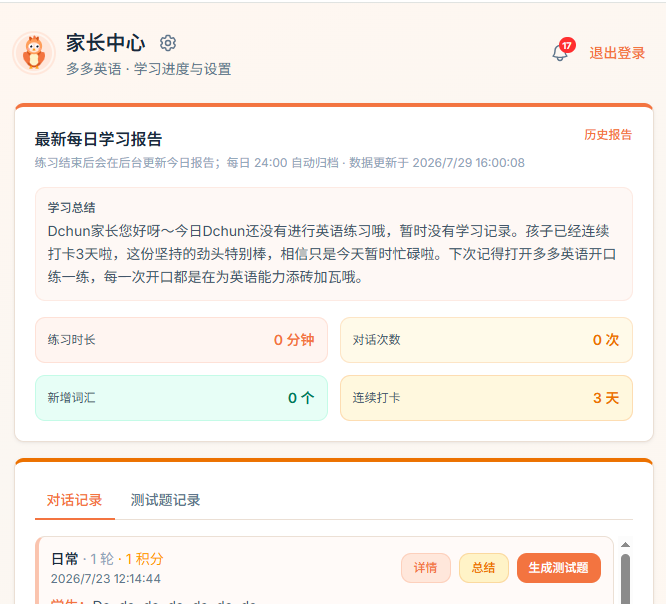666x604 pixels.
Task: Click the 家长中心 page title
Action: 106,43
